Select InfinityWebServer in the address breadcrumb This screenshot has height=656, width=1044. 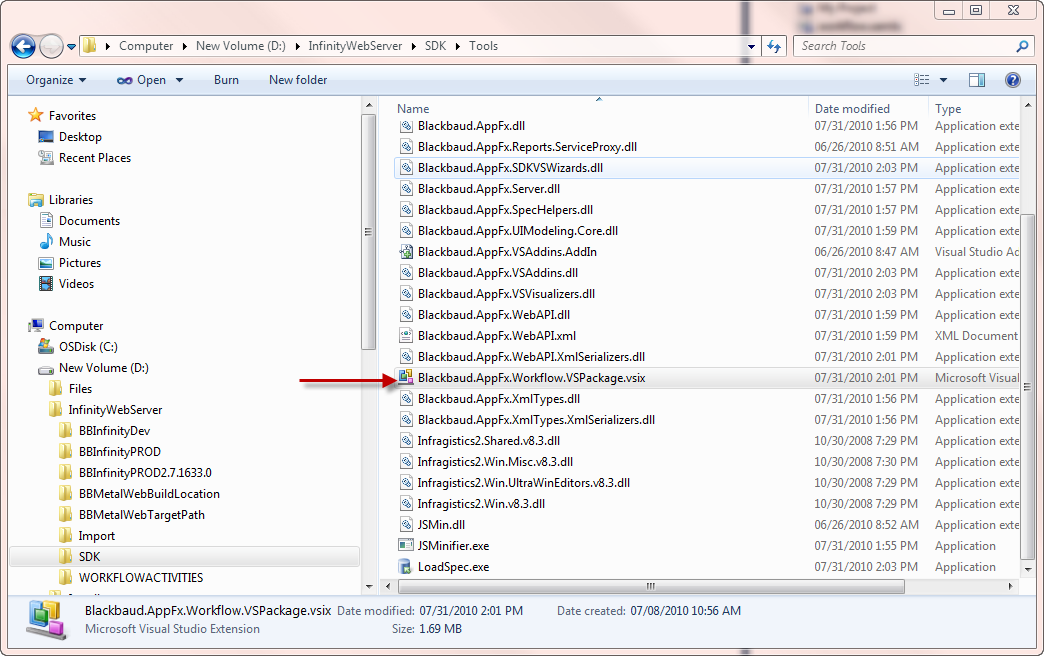tap(355, 46)
